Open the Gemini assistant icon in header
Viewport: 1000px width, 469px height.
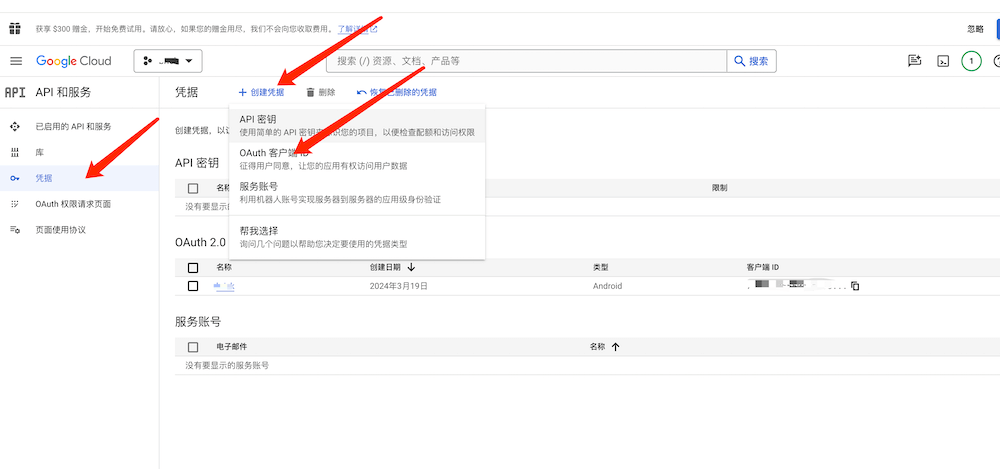[914, 61]
